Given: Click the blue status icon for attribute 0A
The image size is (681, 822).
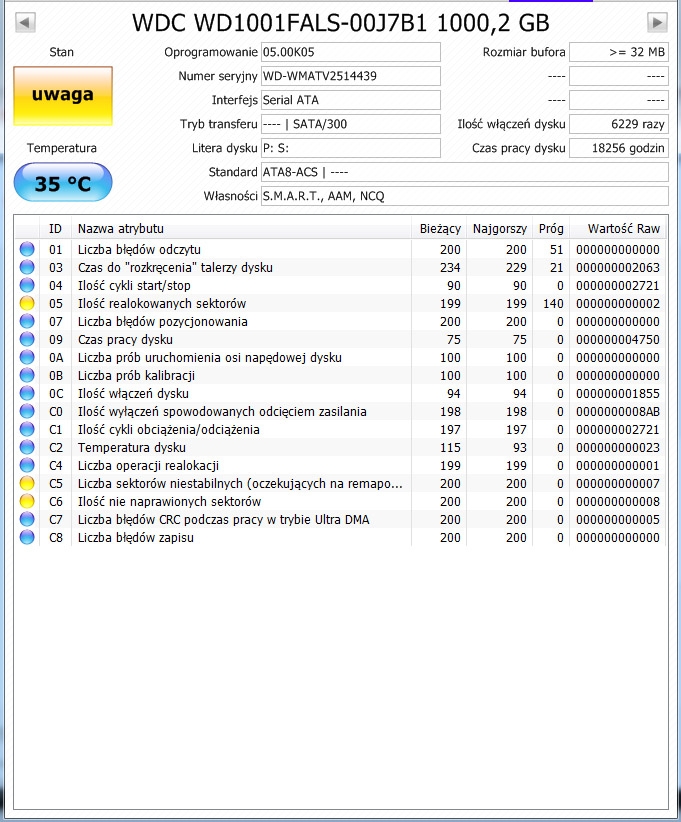Looking at the screenshot, I should (27, 357).
